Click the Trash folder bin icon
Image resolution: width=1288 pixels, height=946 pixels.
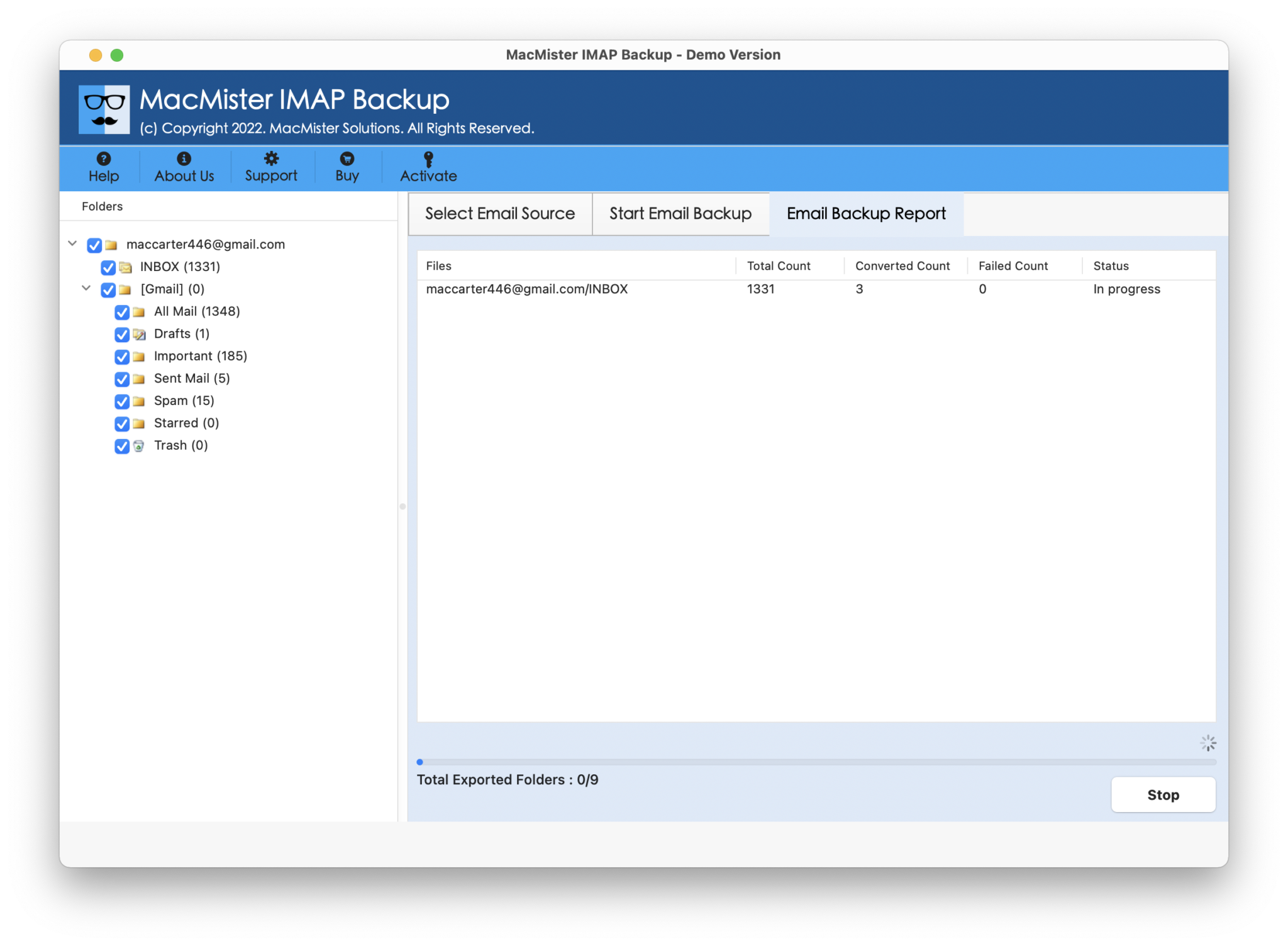tap(139, 446)
